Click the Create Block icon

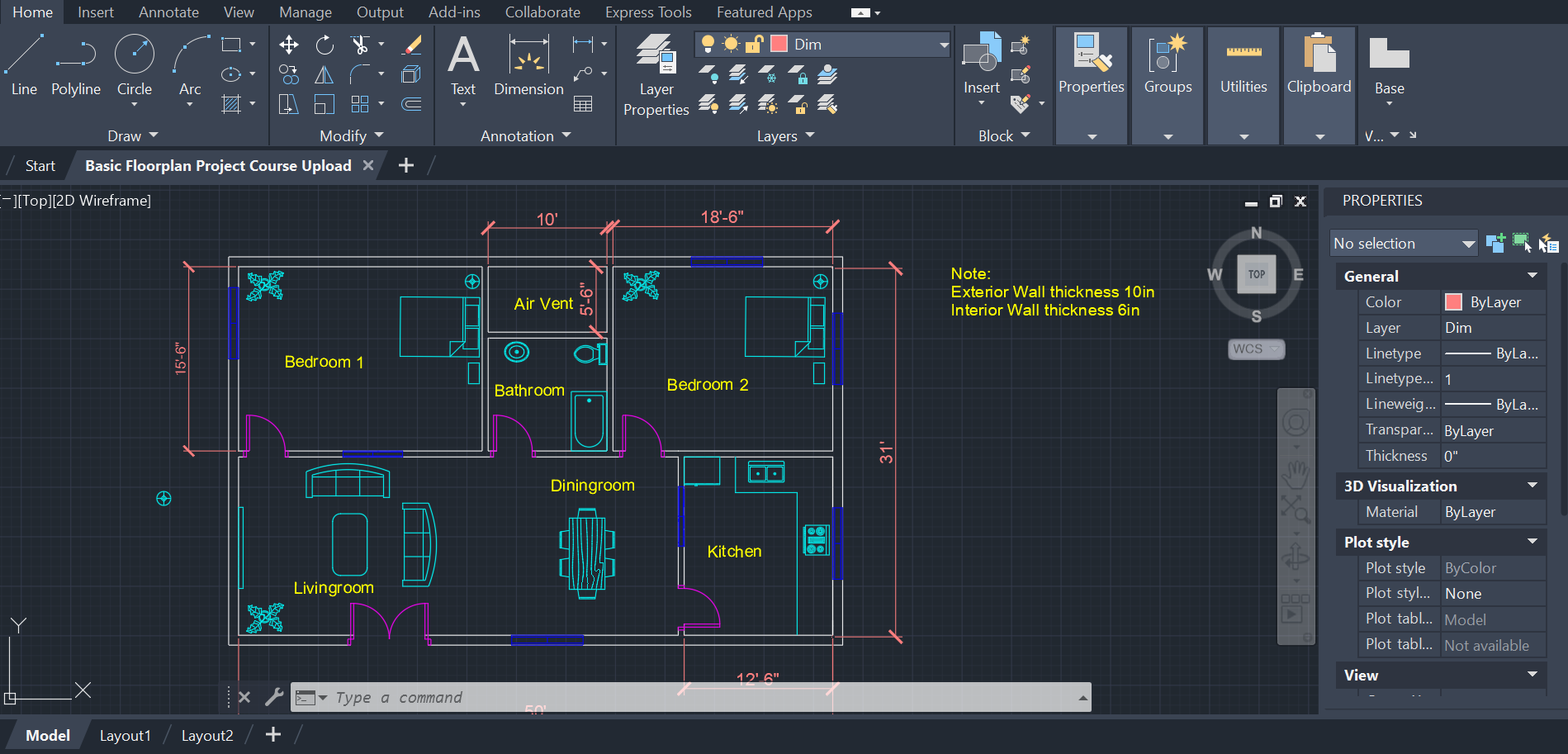point(1021,45)
